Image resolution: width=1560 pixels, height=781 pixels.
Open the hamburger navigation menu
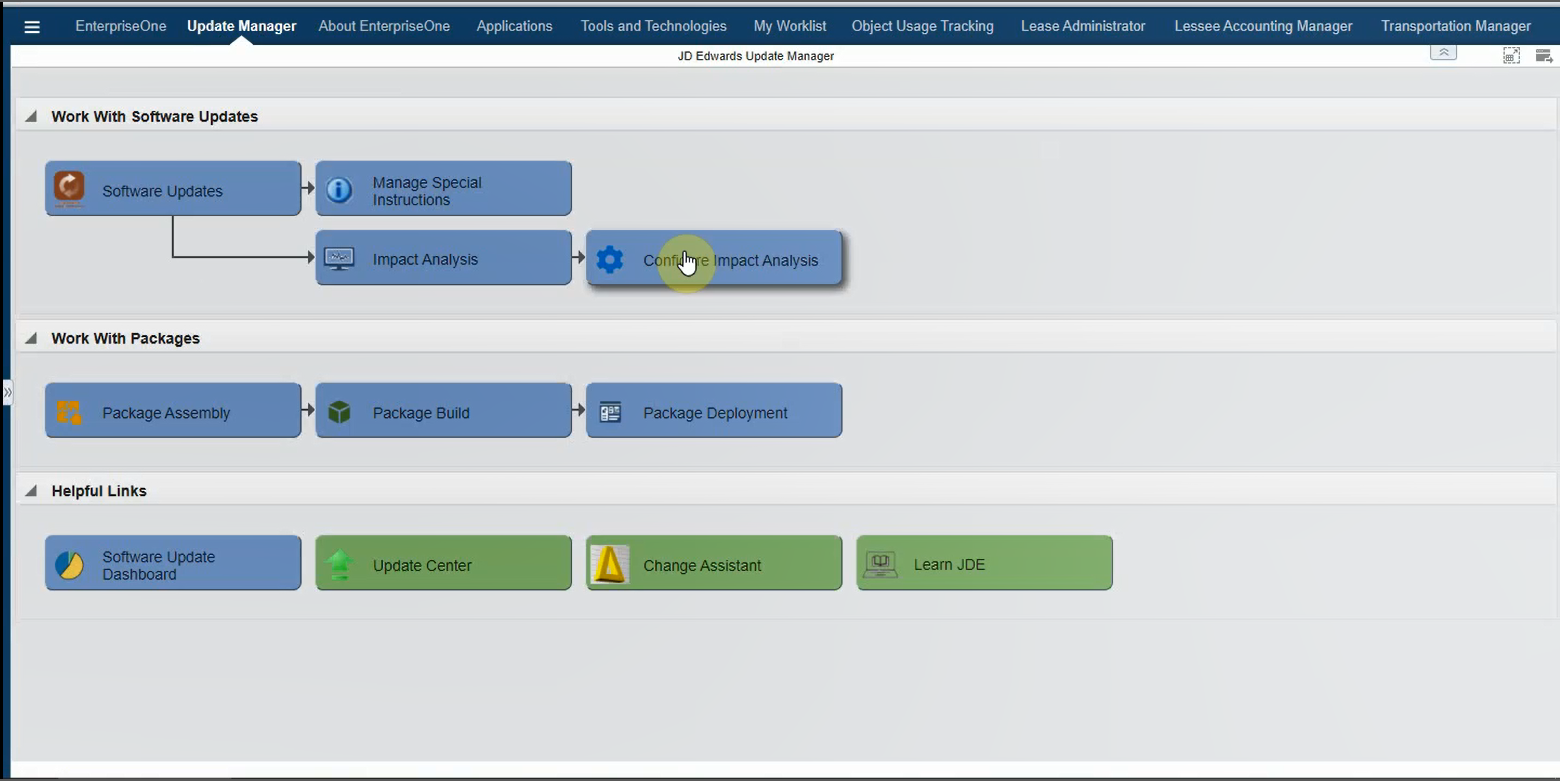tap(32, 27)
